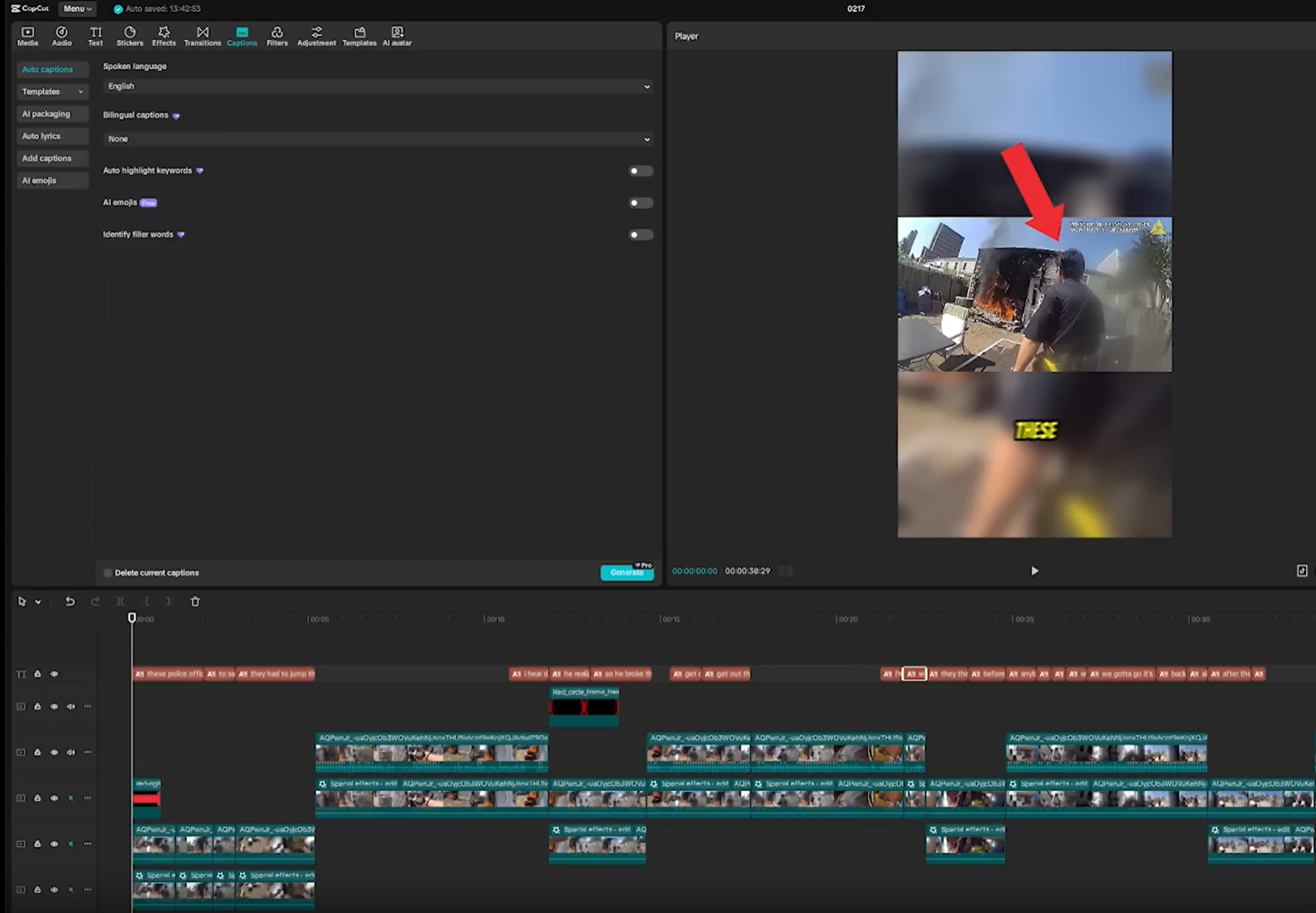Open the Filters panel
Image resolution: width=1316 pixels, height=913 pixels.
[277, 36]
